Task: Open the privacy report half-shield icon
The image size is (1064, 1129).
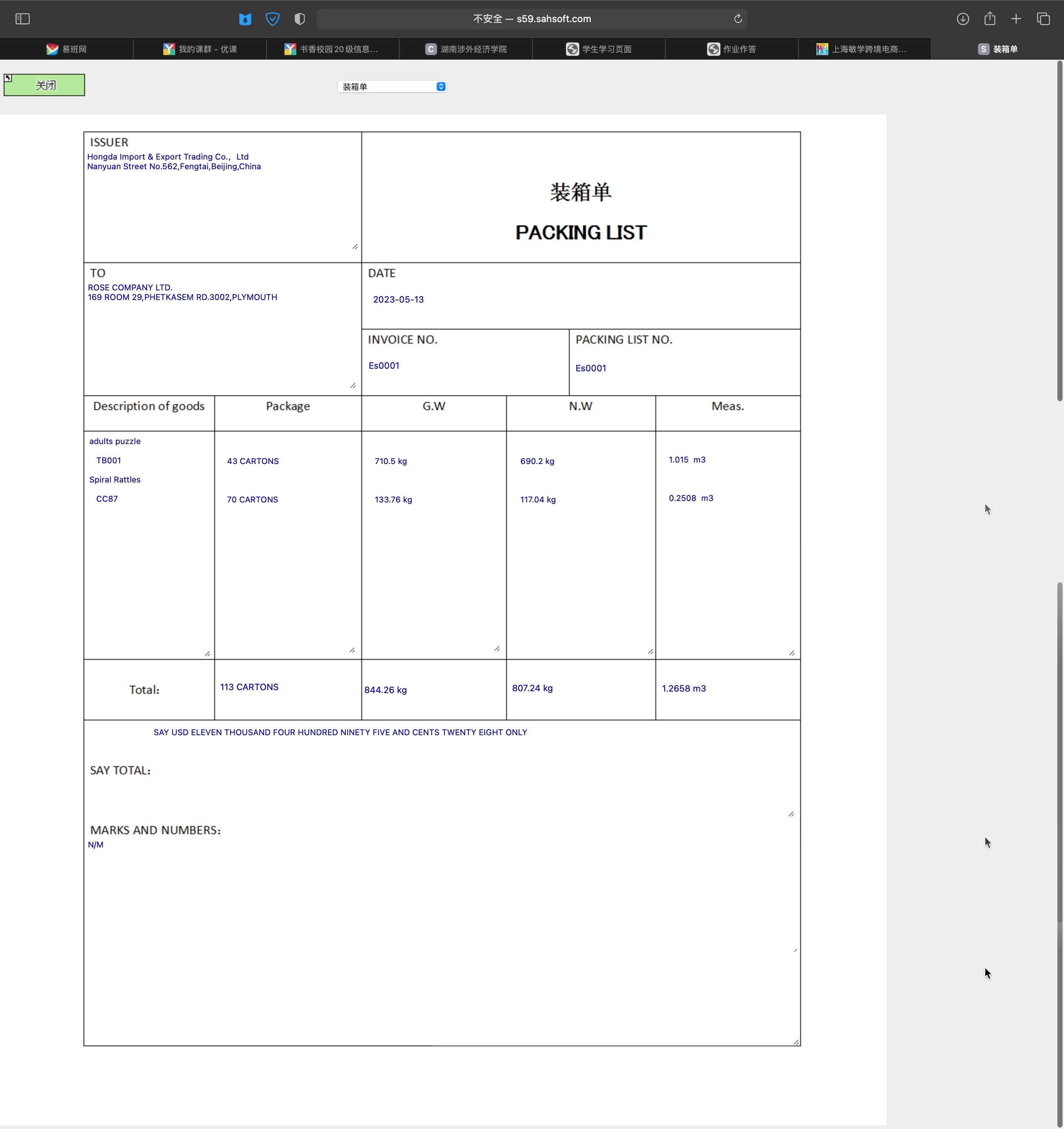Action: pyautogui.click(x=300, y=19)
